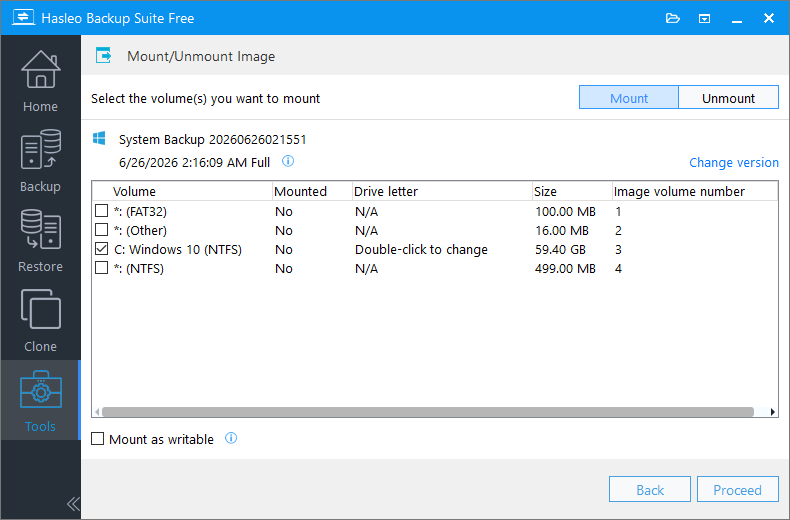Check the *: (NTFS) 499 MB volume checkbox
The height and width of the screenshot is (520, 790).
point(102,268)
